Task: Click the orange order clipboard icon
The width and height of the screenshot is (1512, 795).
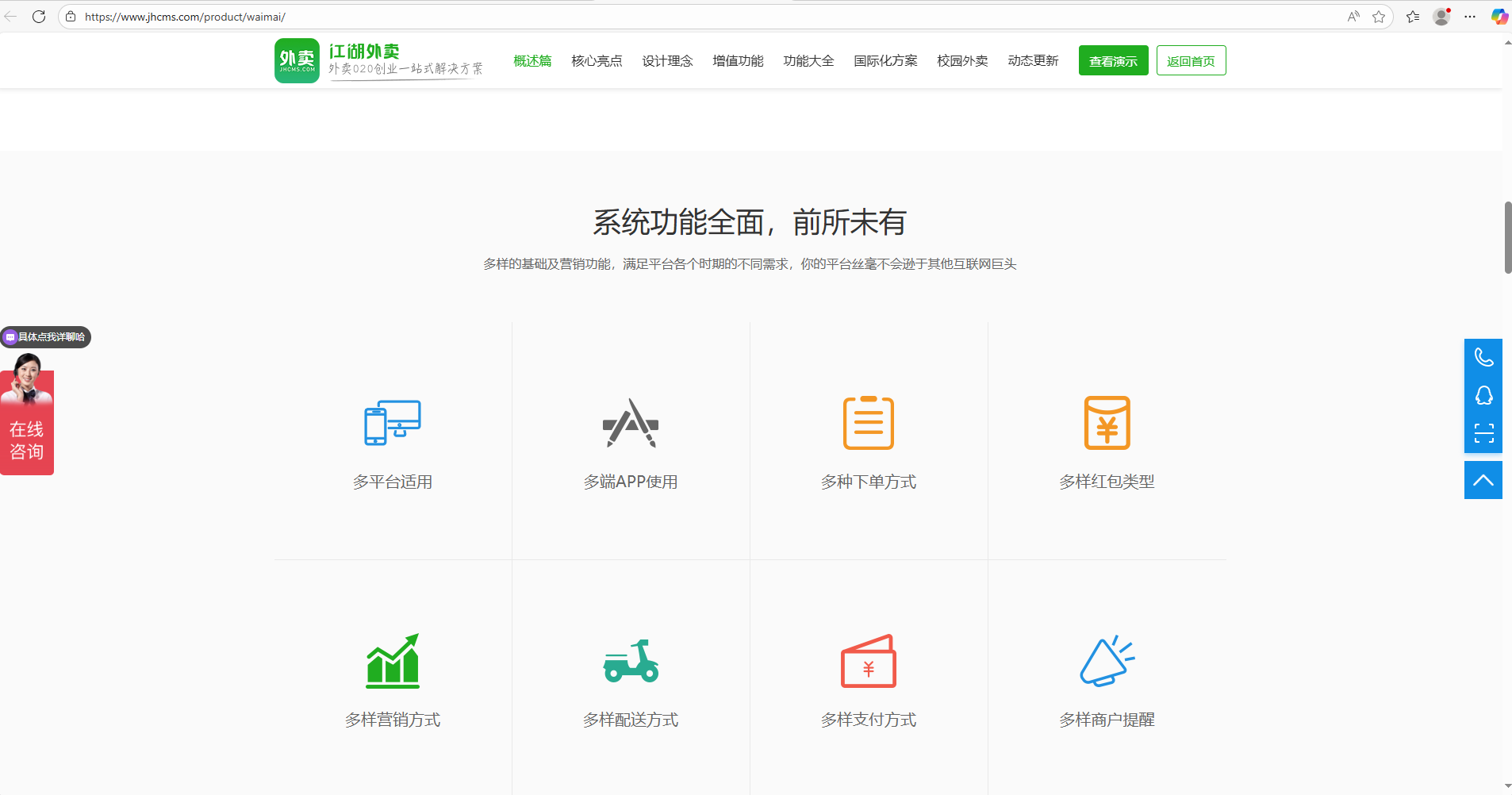Action: (868, 423)
